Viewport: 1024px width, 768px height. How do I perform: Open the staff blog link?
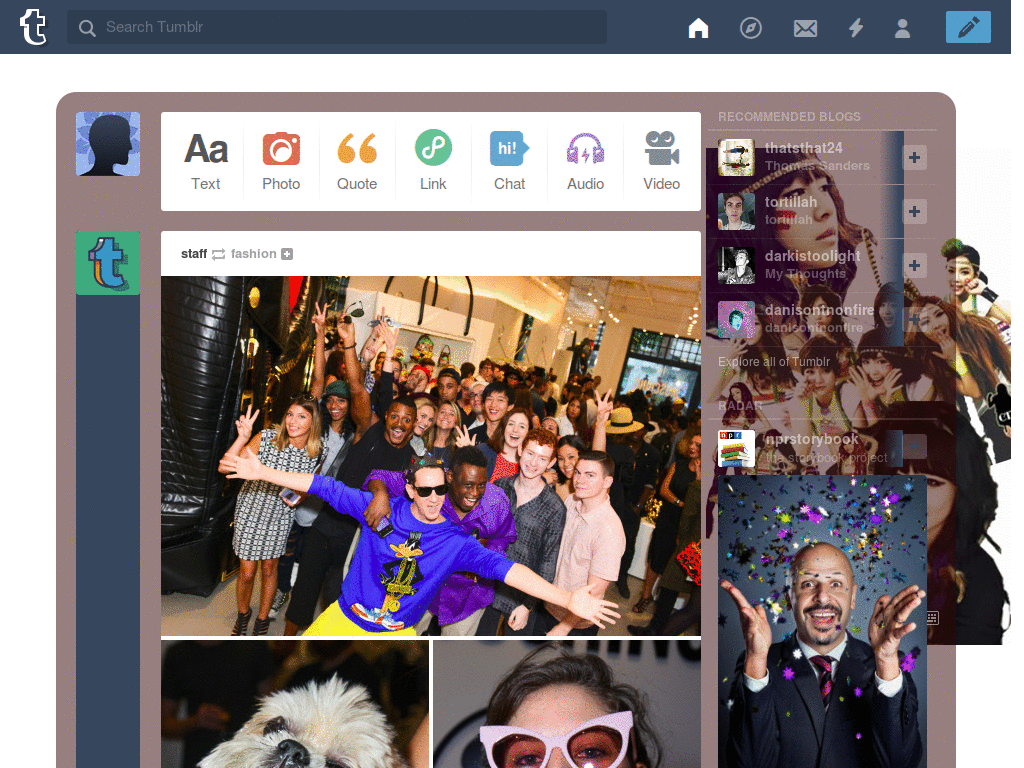[x=194, y=253]
